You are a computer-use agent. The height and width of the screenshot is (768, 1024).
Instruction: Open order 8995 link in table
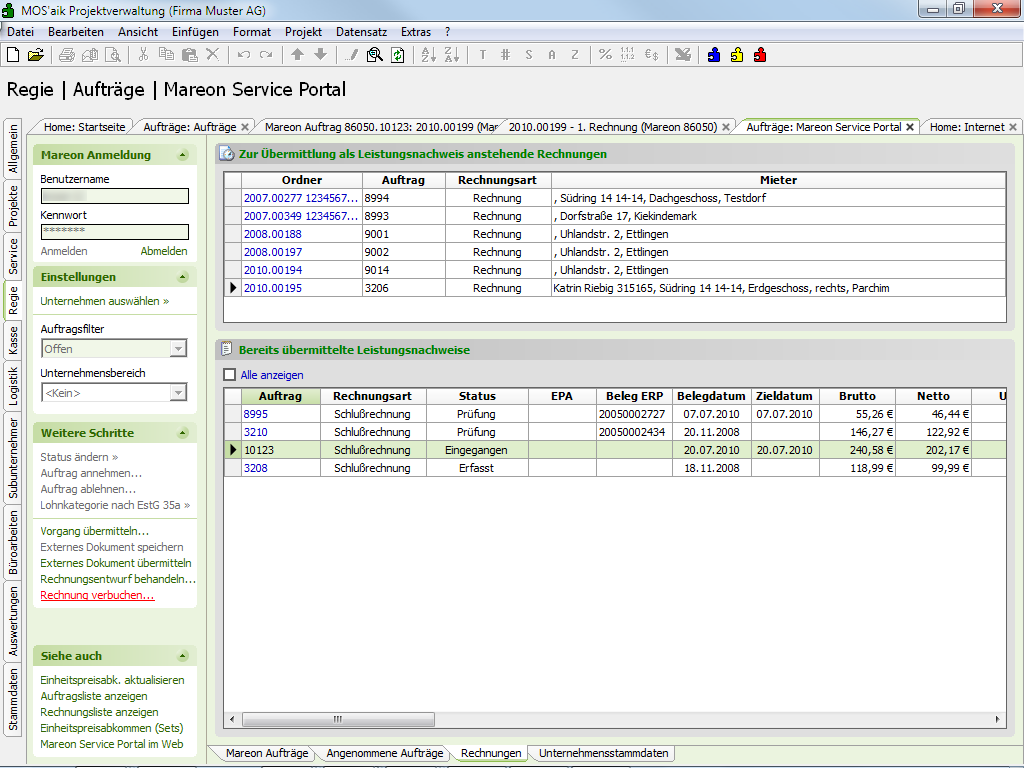click(255, 414)
